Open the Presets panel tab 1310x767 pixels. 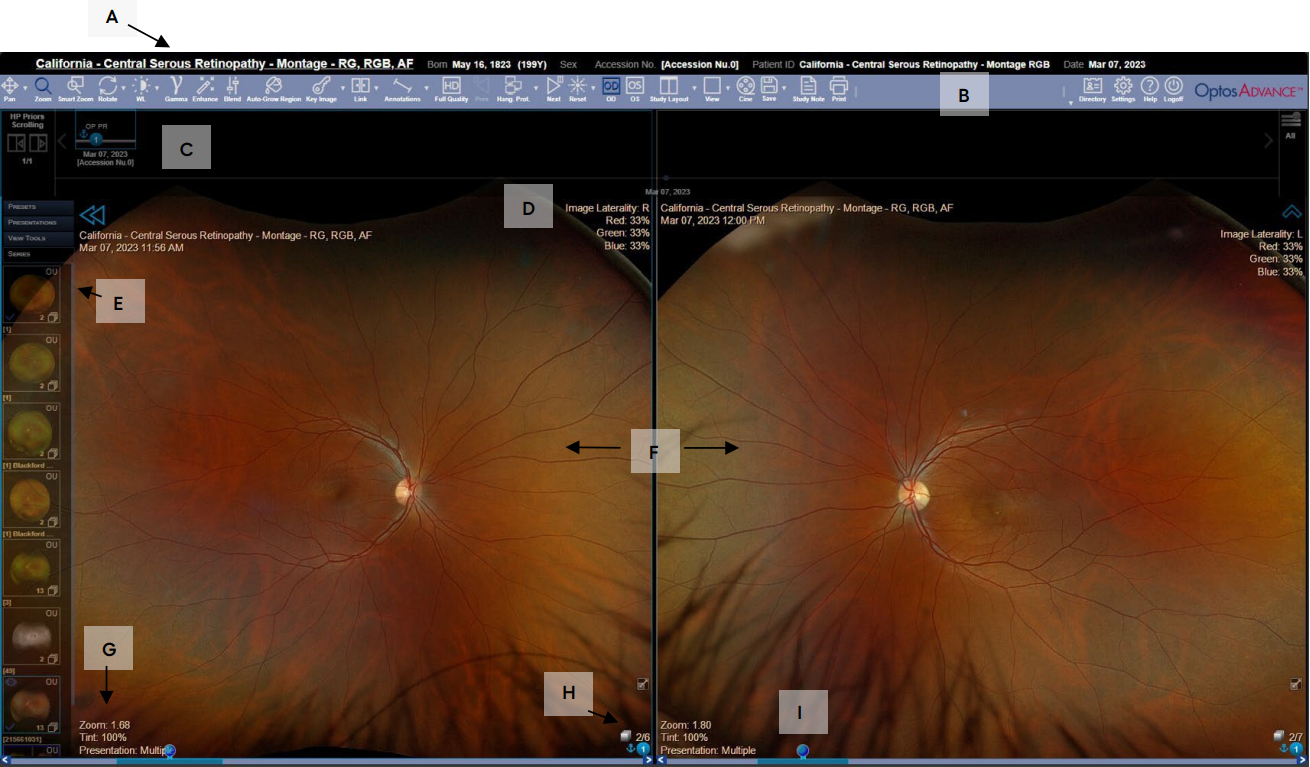coord(37,207)
